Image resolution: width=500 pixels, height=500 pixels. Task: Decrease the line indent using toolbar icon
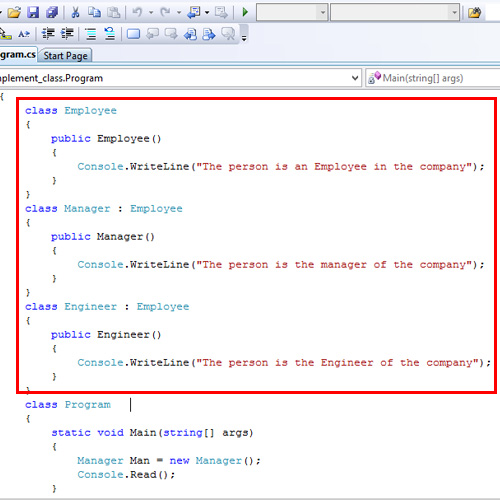click(x=49, y=34)
